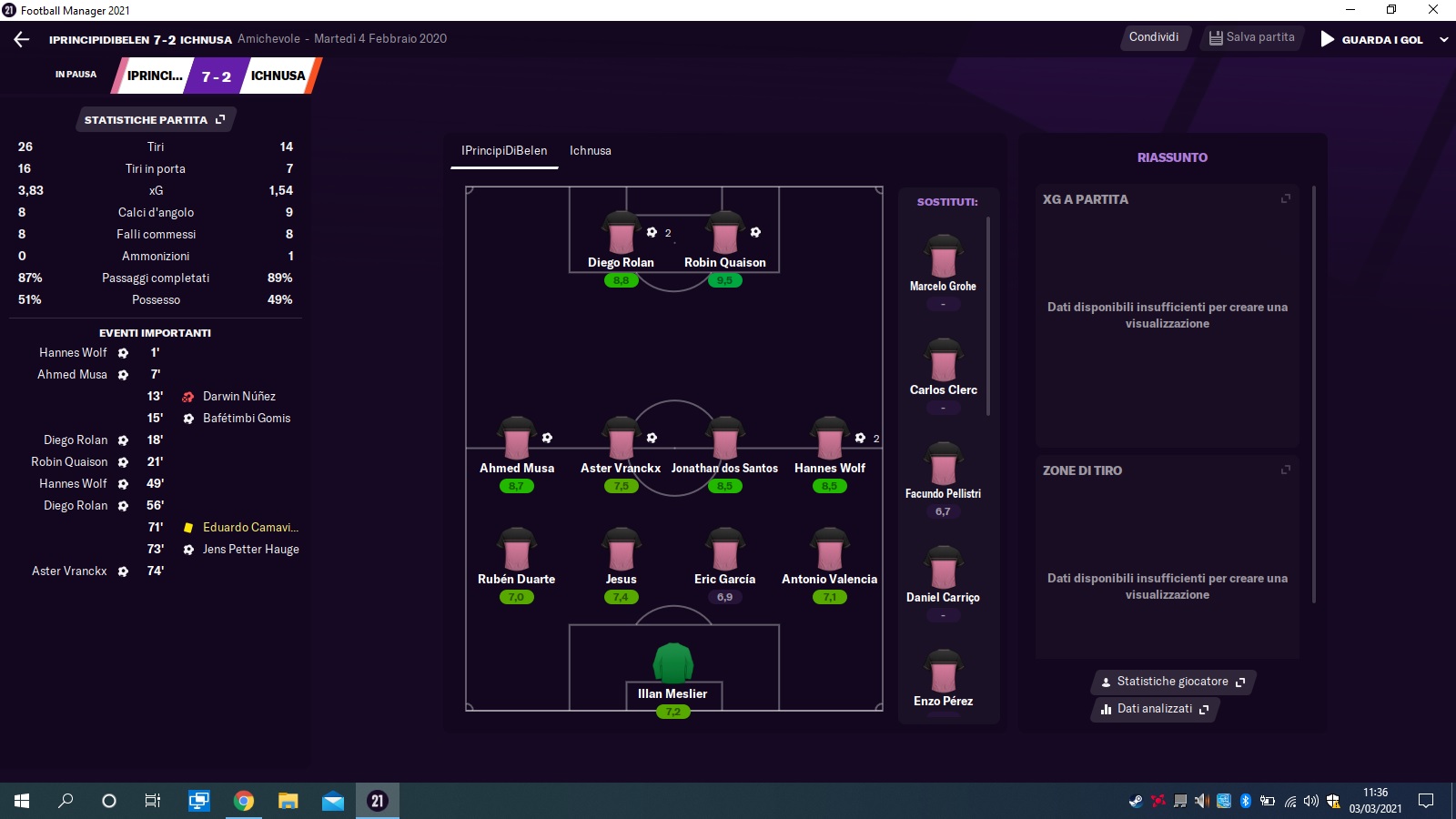This screenshot has height=819, width=1456.
Task: Click Salva partita to save match
Action: pyautogui.click(x=1251, y=37)
